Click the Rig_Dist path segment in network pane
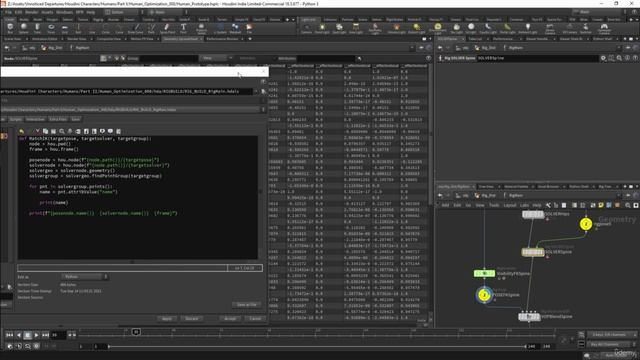The width and height of the screenshot is (640, 360). pyautogui.click(x=485, y=196)
